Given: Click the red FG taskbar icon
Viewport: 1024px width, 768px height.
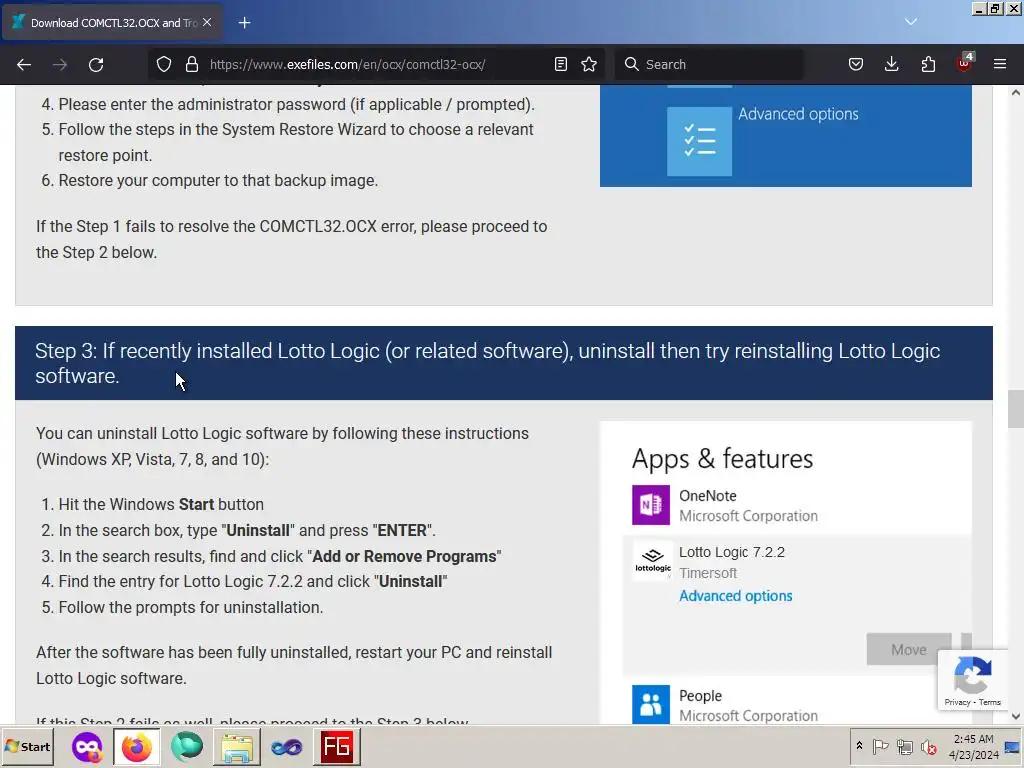Looking at the screenshot, I should click(x=337, y=746).
